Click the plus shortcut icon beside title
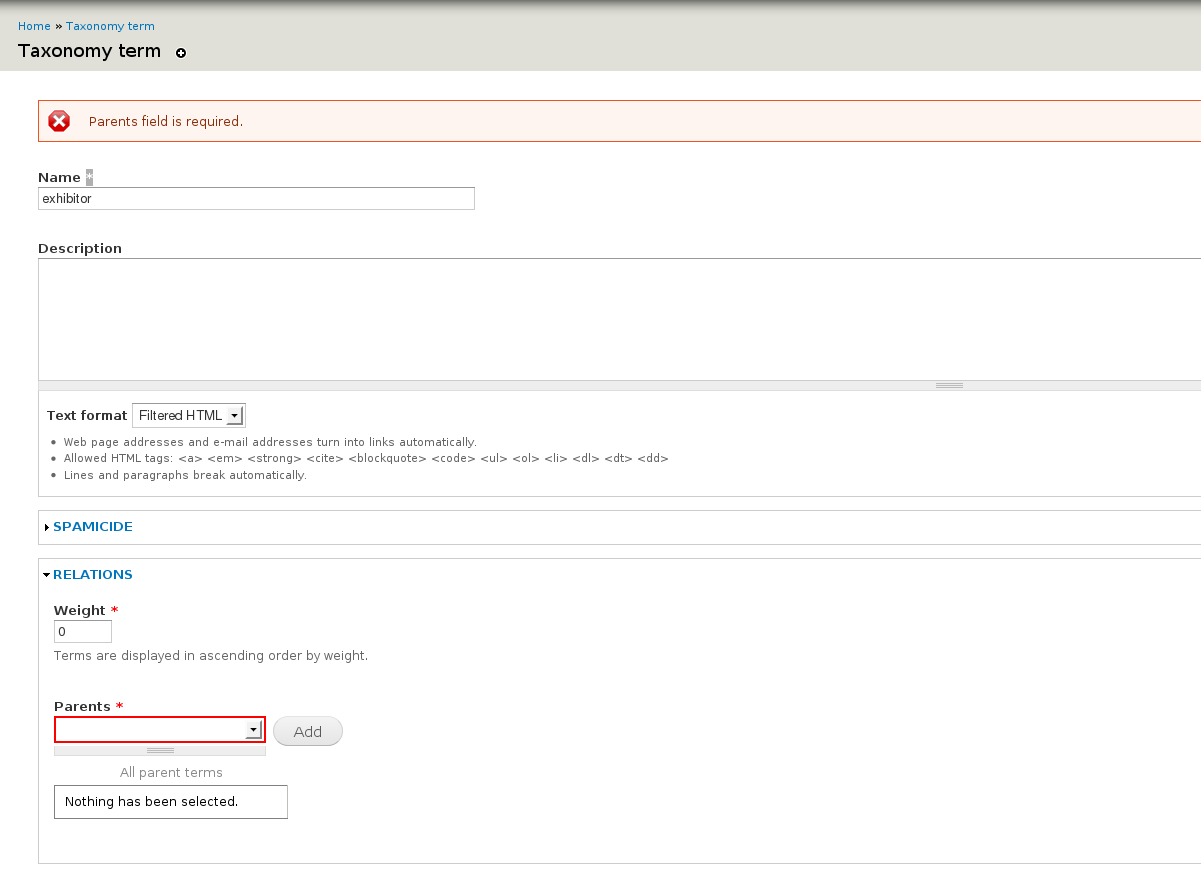The image size is (1201, 873). (x=181, y=53)
